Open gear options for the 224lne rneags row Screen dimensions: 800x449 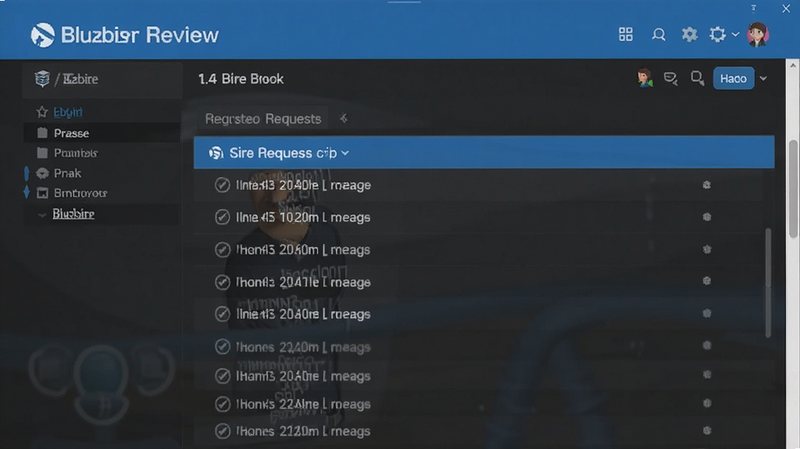click(x=707, y=403)
